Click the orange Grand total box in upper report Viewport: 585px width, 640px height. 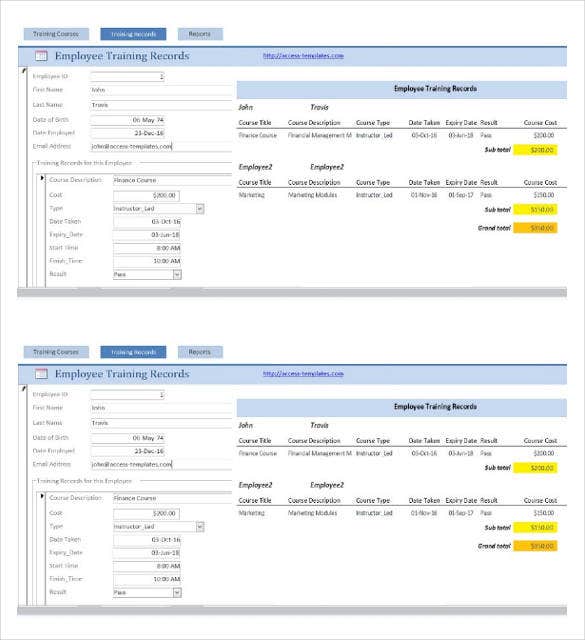tap(535, 228)
